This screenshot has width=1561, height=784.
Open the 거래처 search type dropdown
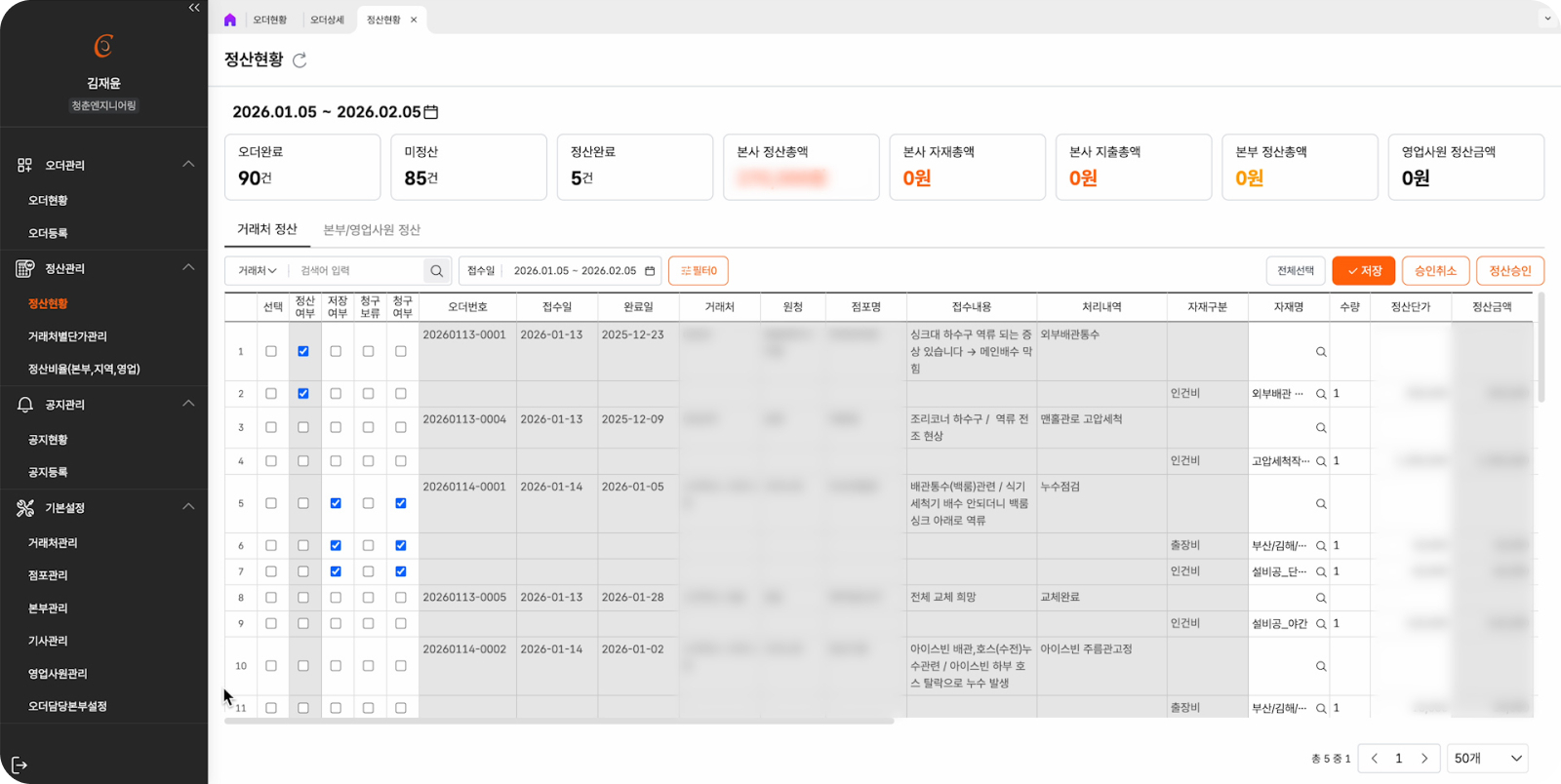(x=258, y=271)
